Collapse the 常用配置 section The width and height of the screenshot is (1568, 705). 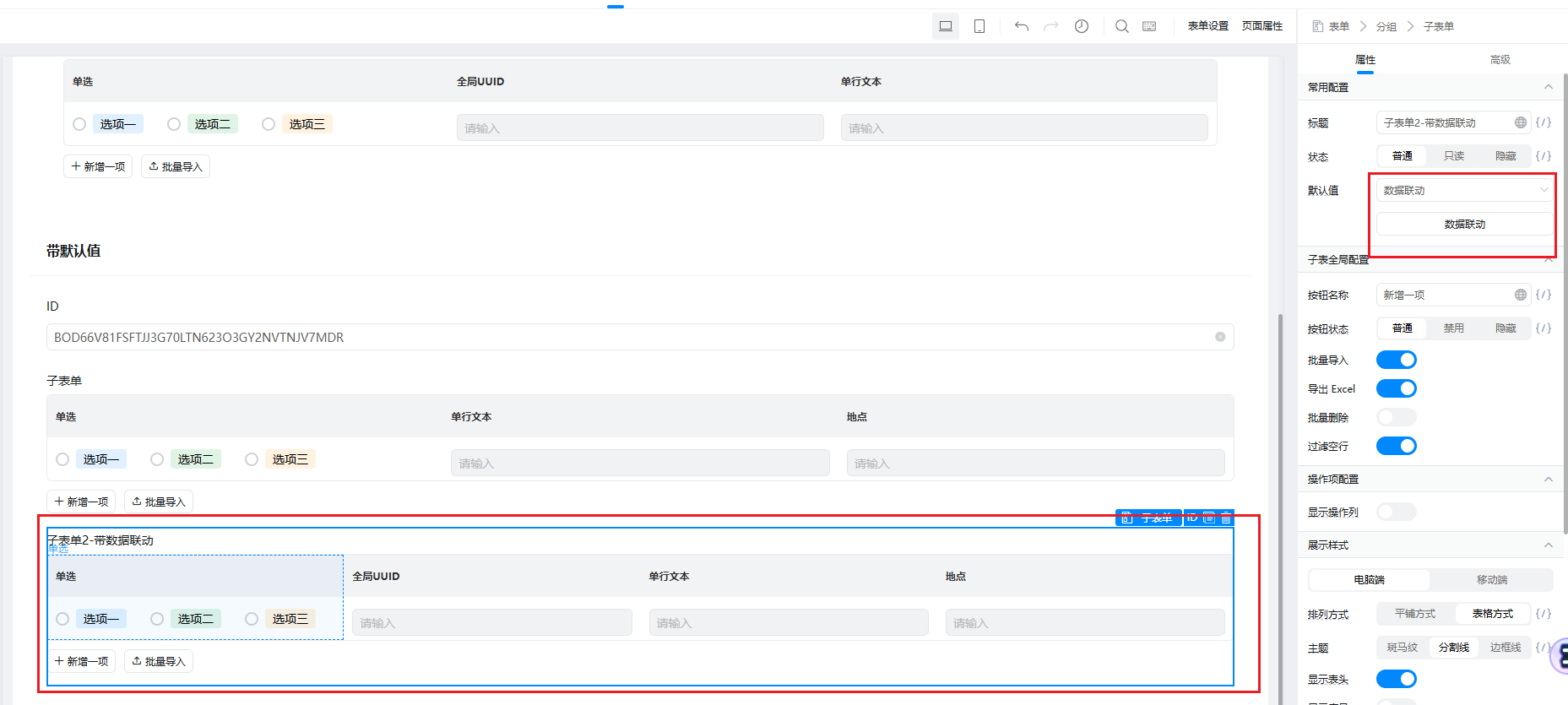1548,87
